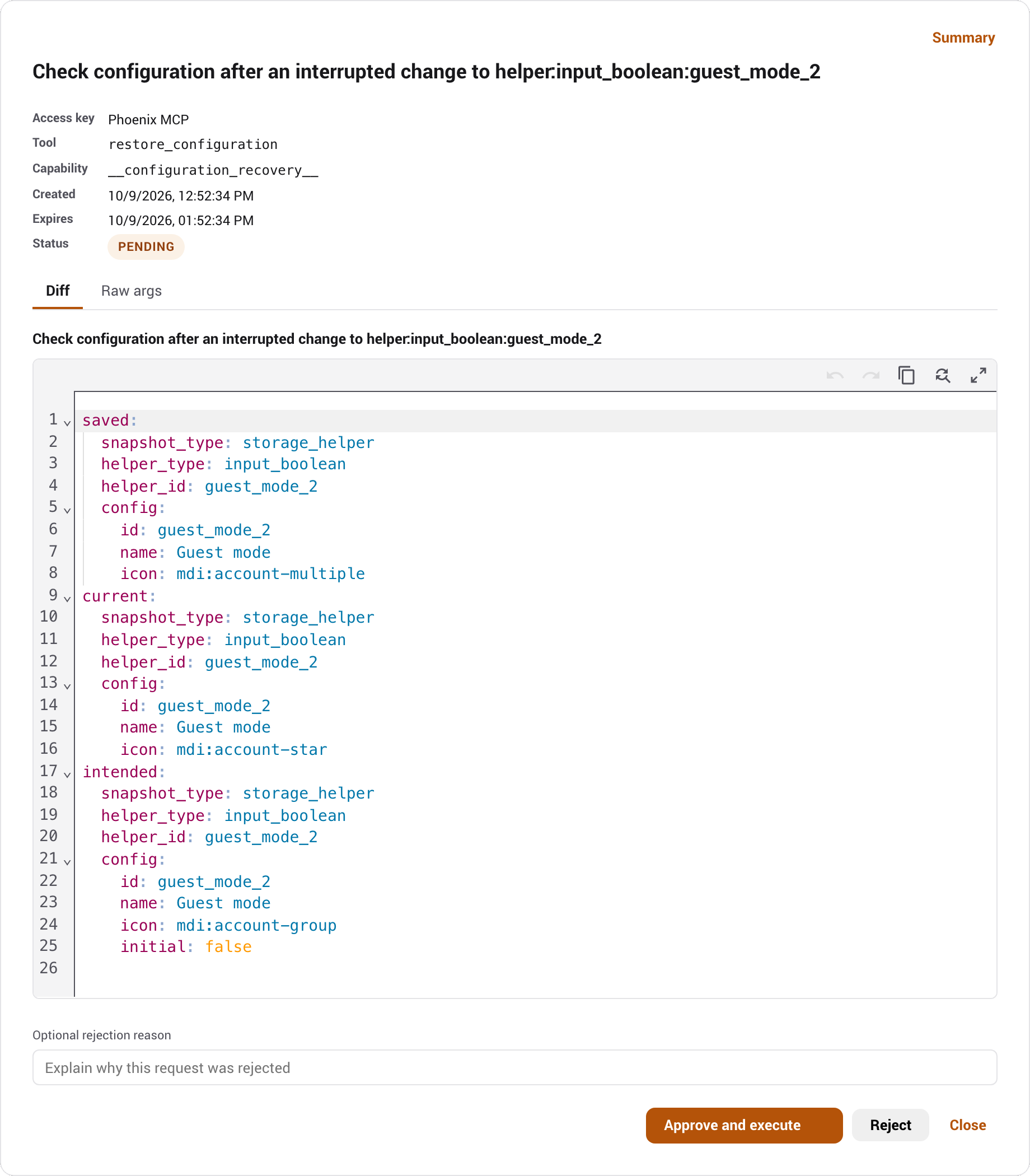Expand the editor to fullscreen
This screenshot has width=1030, height=1176.
coord(979,376)
